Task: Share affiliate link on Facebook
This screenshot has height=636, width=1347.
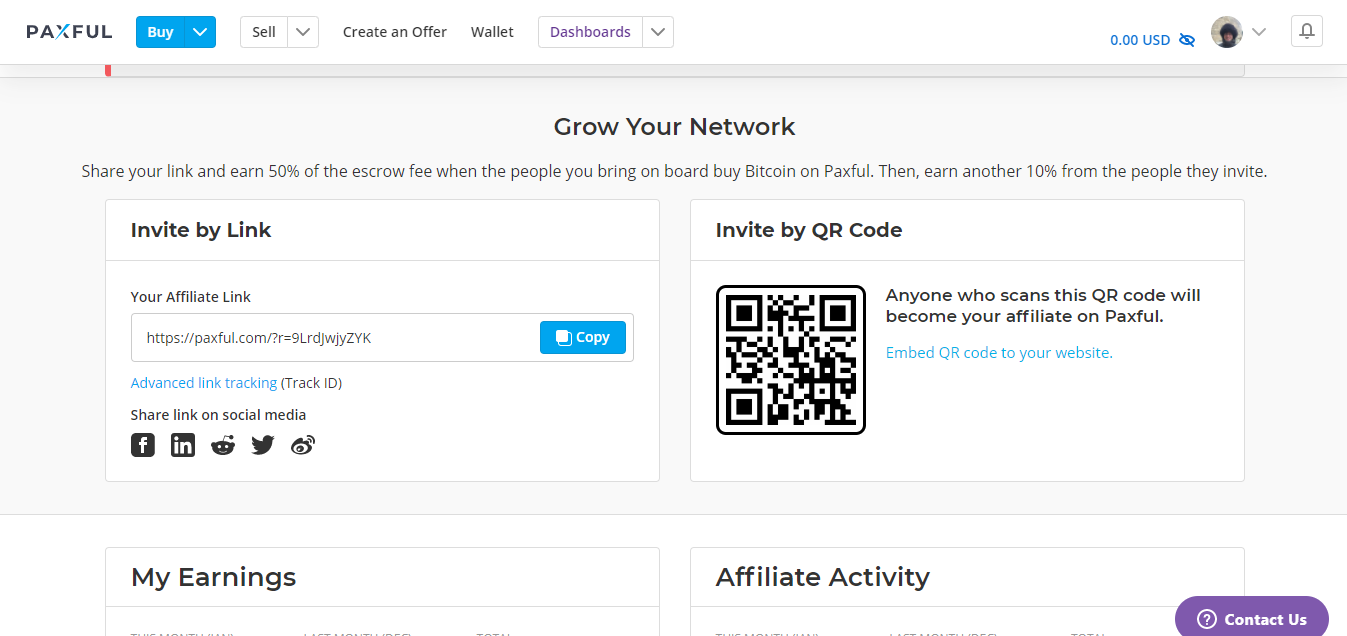Action: (143, 445)
